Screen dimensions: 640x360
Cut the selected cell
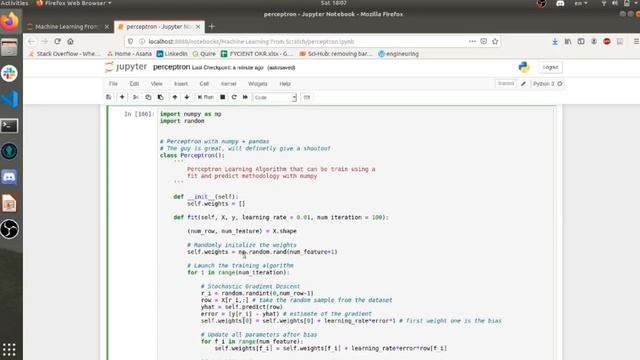coord(136,97)
